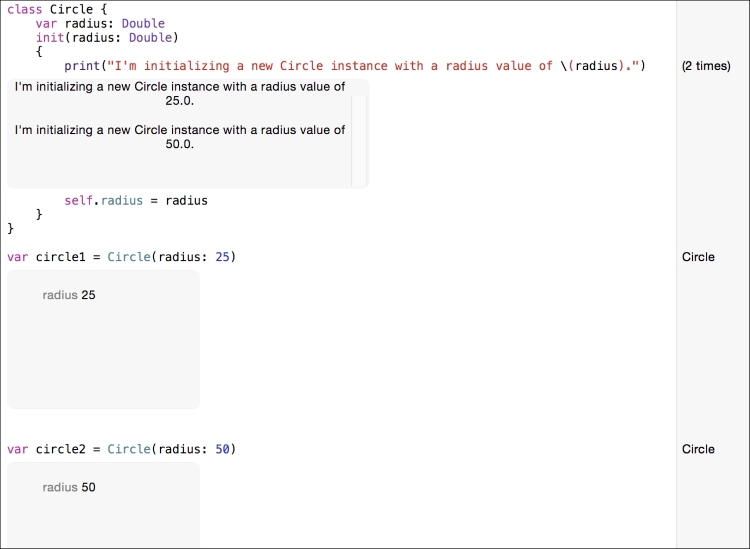
Task: Click the "radius 25" inline result
Action: (x=69, y=295)
